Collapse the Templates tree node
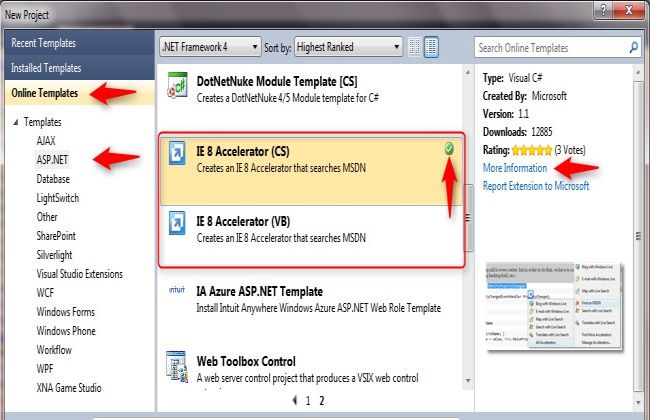The width and height of the screenshot is (650, 420). (16, 122)
